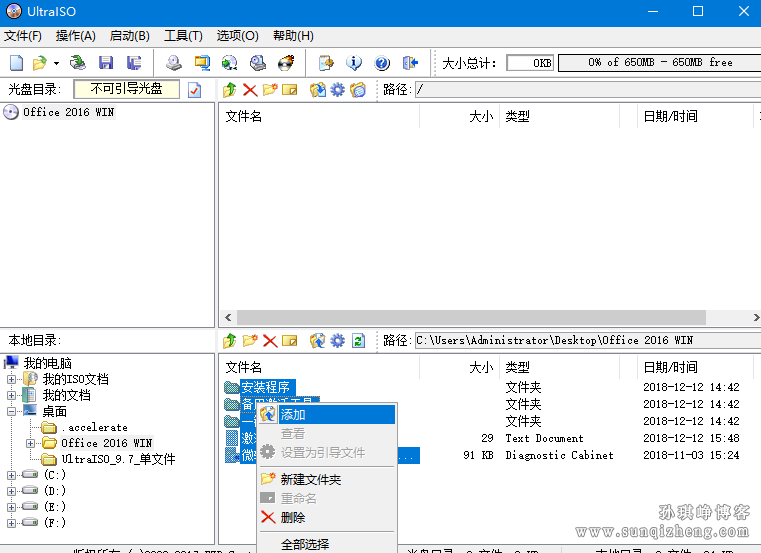761x553 pixels.
Task: Click the disc 路径 field showing /
Action: 588,89
